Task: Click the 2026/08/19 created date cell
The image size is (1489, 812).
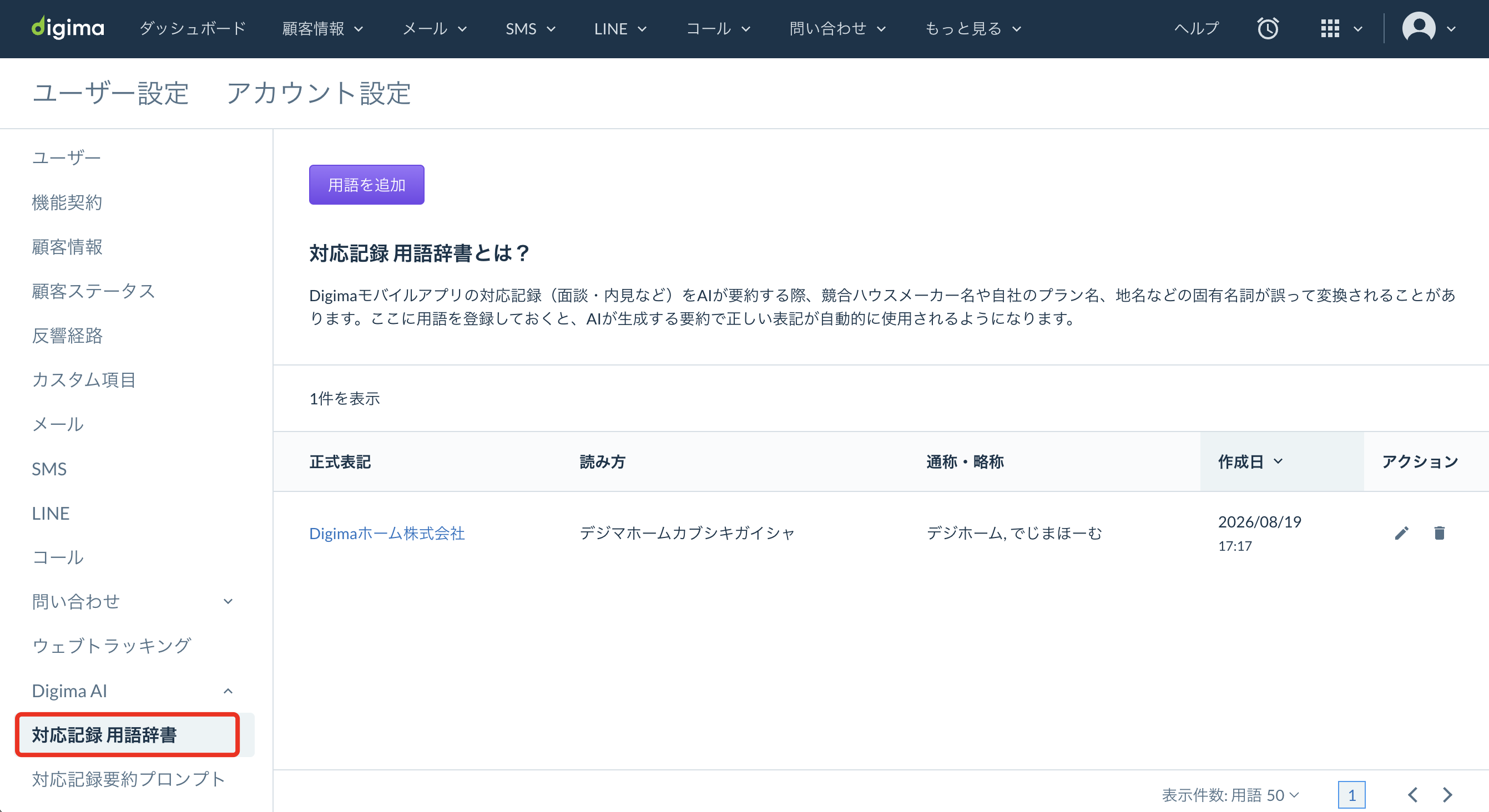Action: click(x=1260, y=533)
